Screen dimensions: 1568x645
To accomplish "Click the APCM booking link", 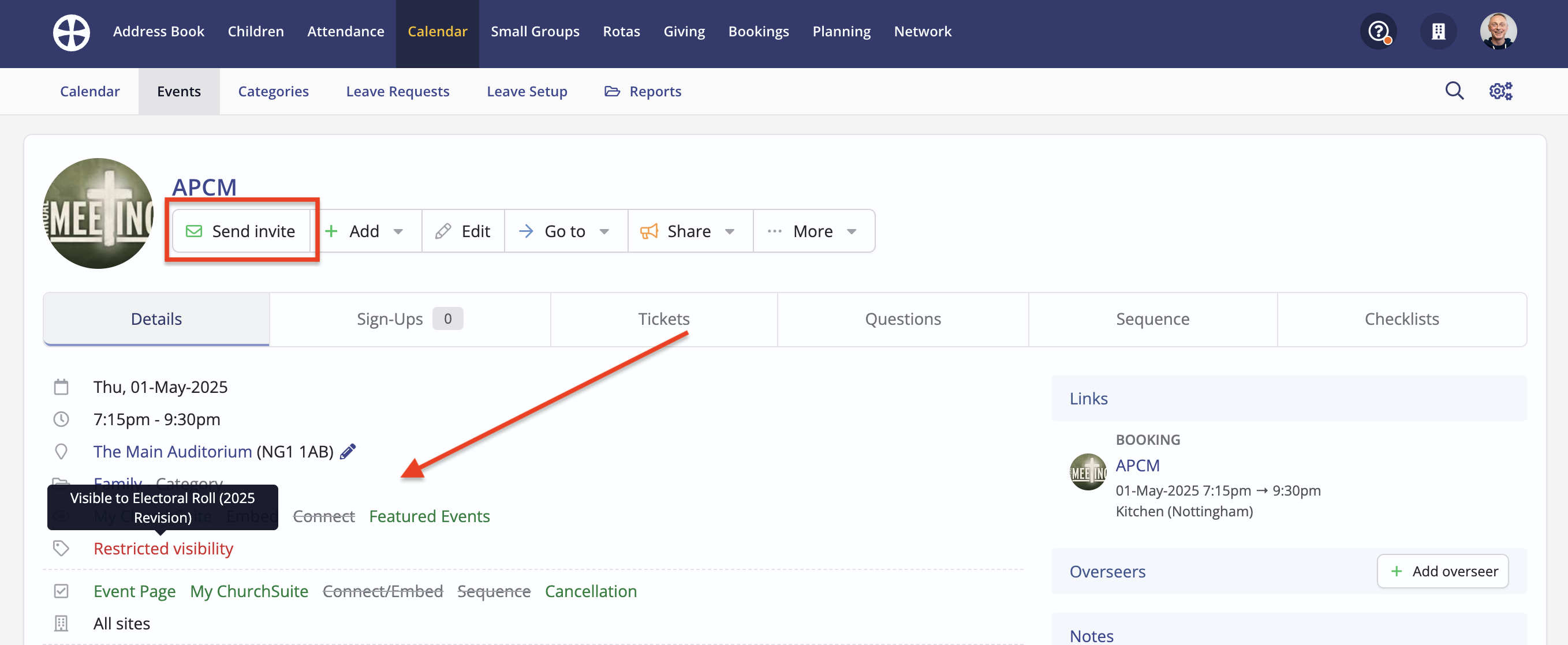I will click(x=1137, y=466).
